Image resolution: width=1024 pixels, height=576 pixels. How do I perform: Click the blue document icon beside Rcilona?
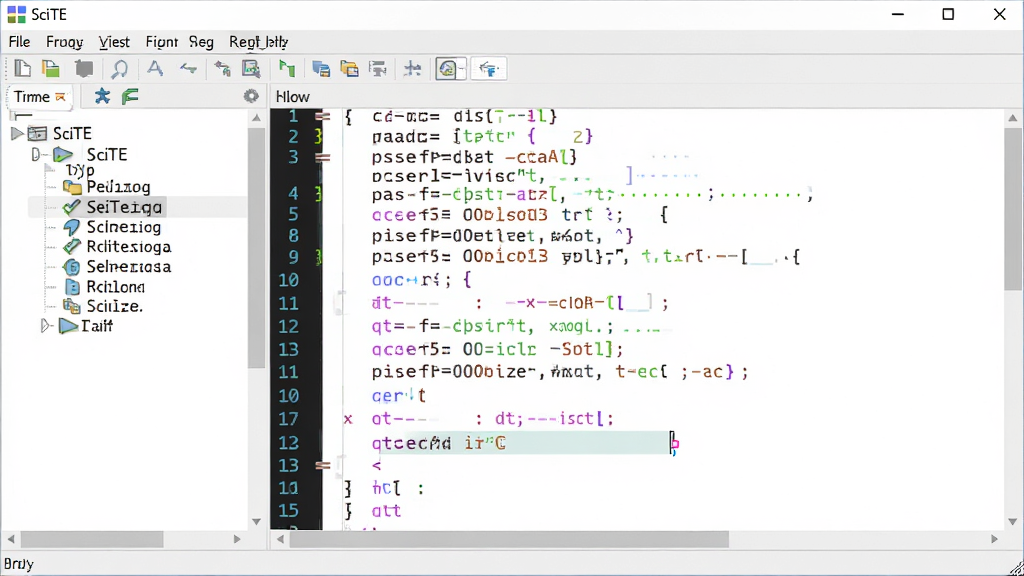tap(72, 287)
